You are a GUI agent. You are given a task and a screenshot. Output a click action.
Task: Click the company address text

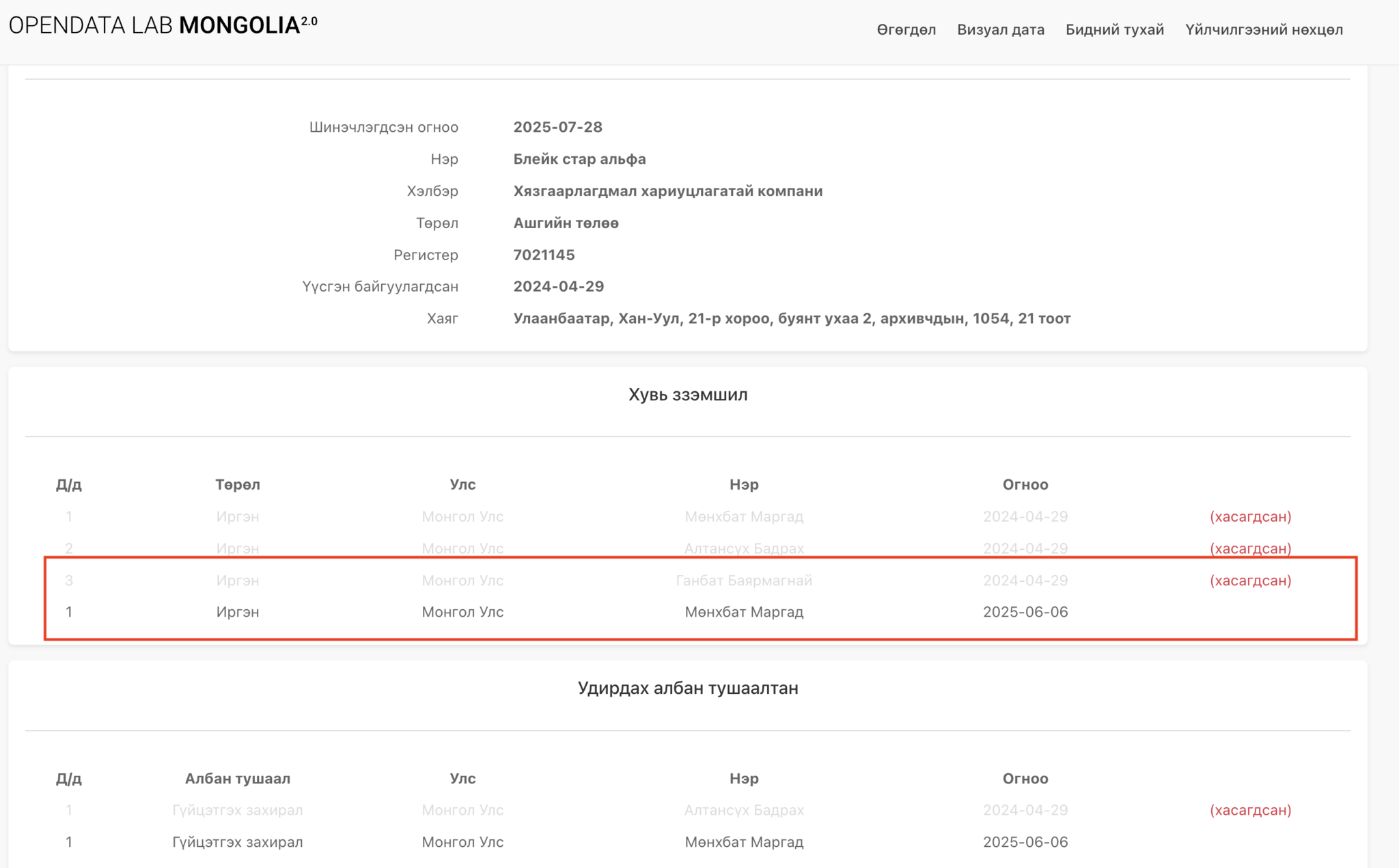pos(791,318)
